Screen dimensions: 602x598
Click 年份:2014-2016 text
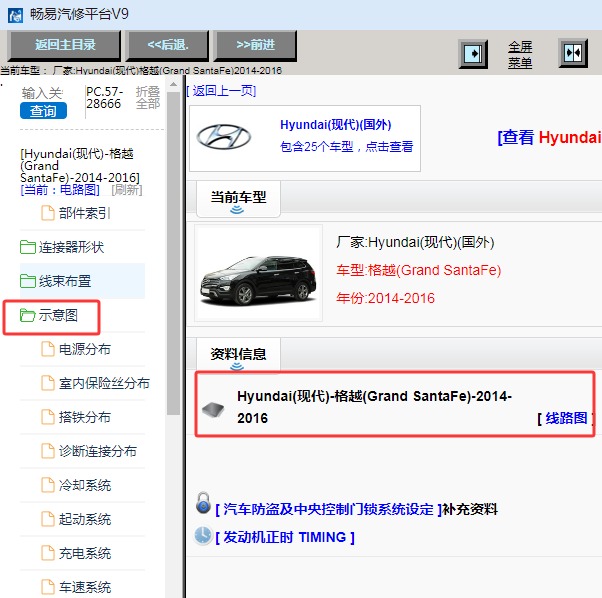tap(385, 298)
